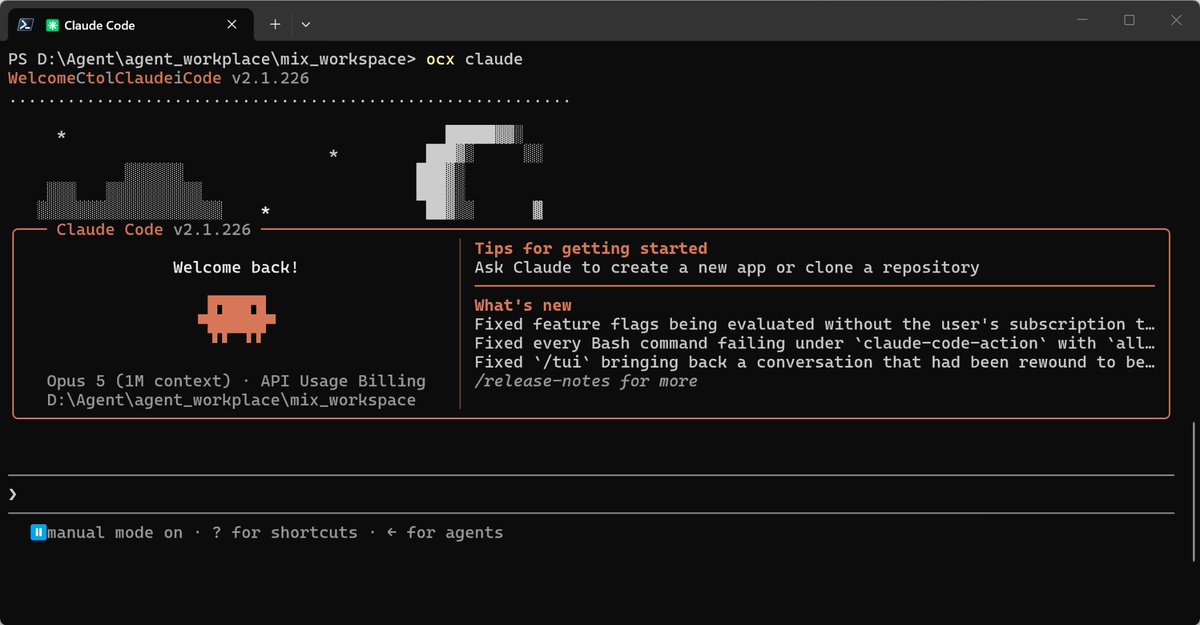Click the orange Claude mascot pixel icon
This screenshot has width=1200, height=625.
[x=236, y=317]
